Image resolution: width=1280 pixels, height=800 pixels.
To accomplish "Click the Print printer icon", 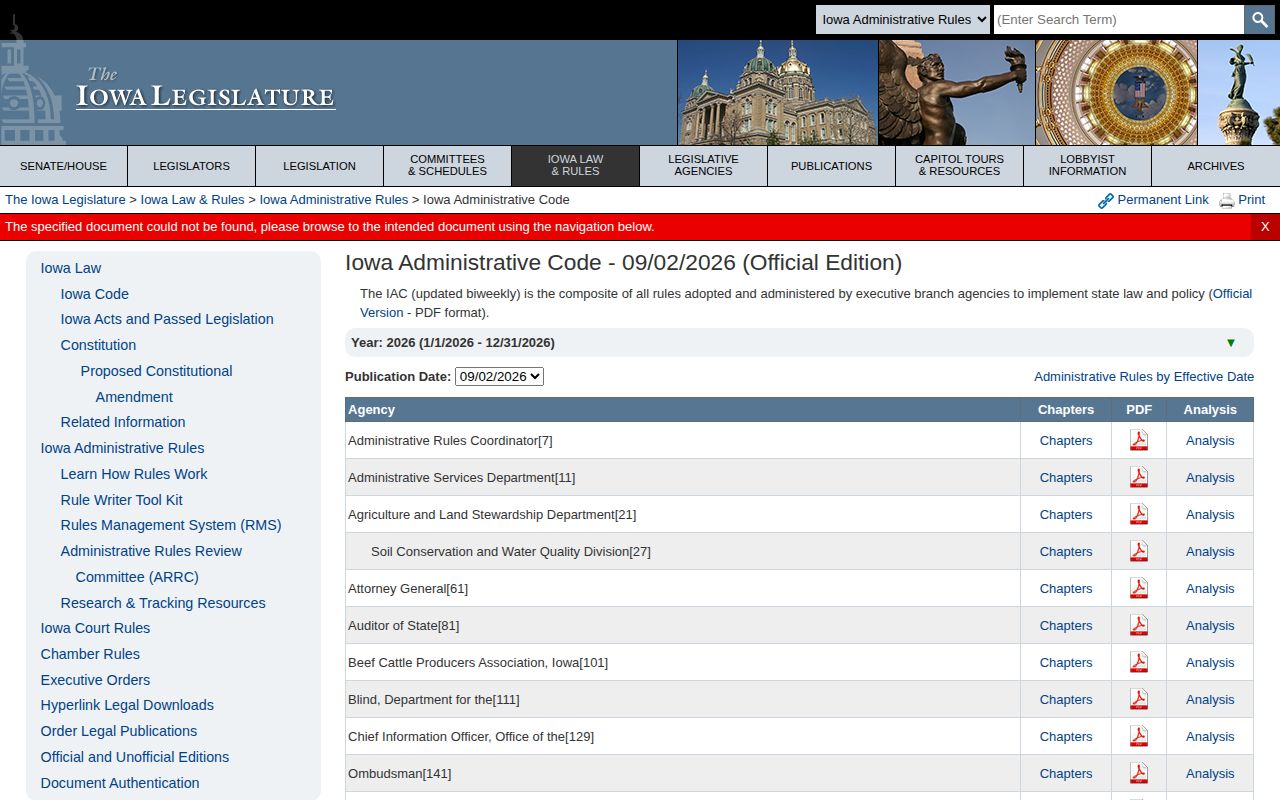I will pos(1226,200).
